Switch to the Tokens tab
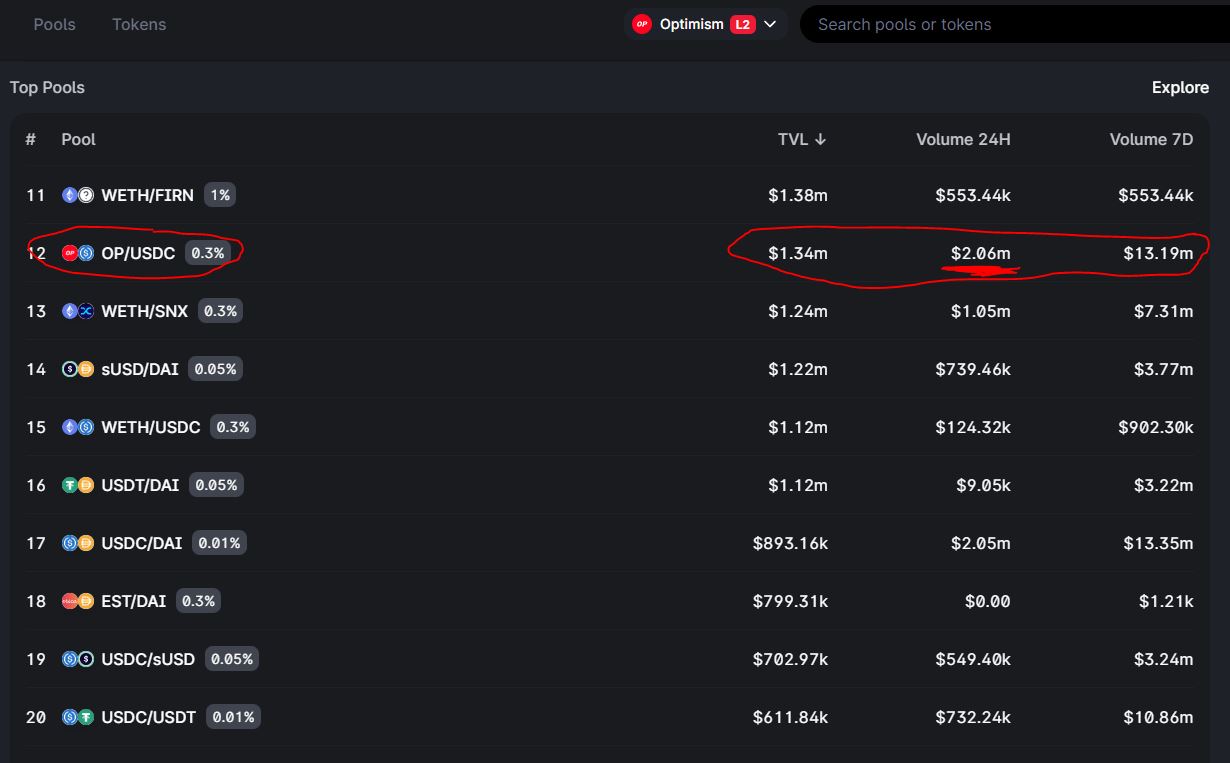1230x763 pixels. (x=139, y=24)
